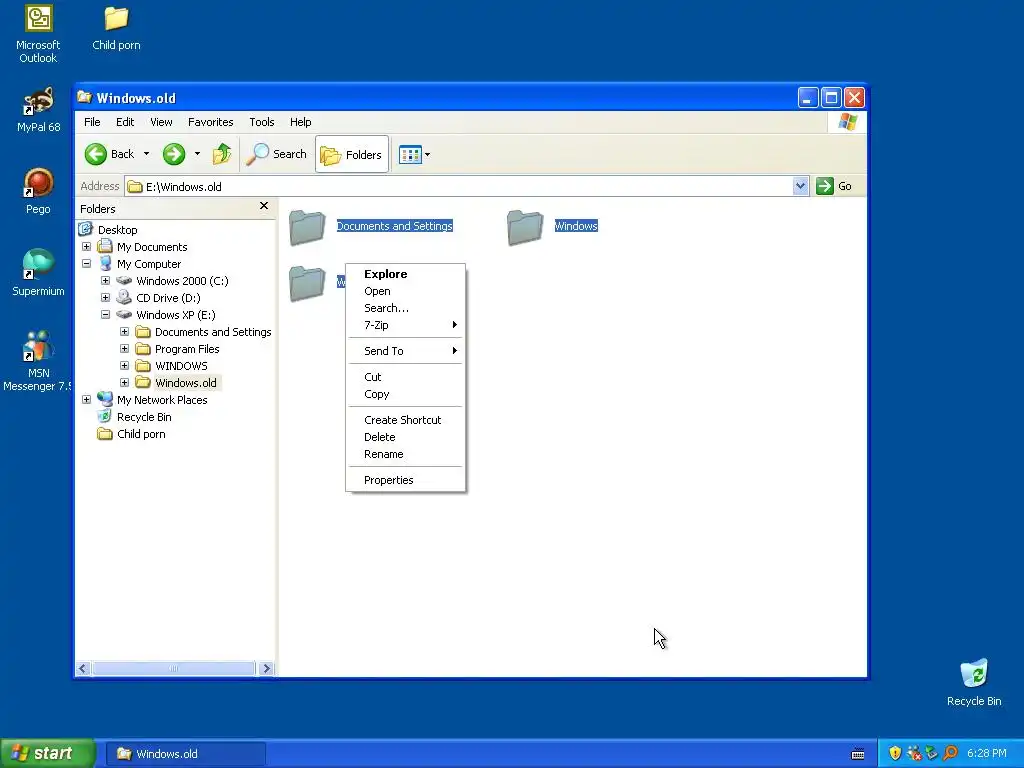Go up one folder level with Up icon
Screen dimensions: 1024x768
pyautogui.click(x=222, y=154)
